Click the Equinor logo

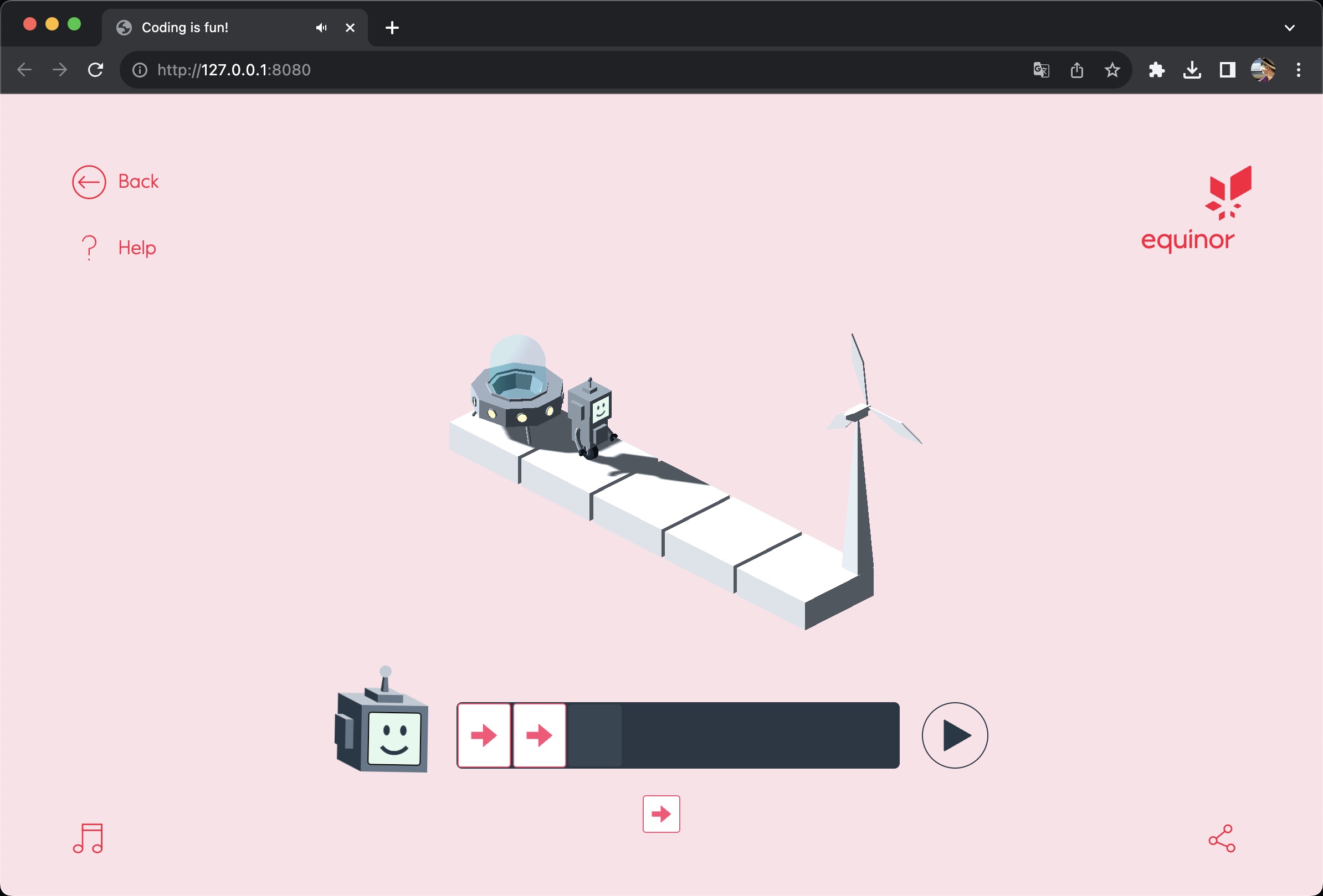pyautogui.click(x=1196, y=209)
